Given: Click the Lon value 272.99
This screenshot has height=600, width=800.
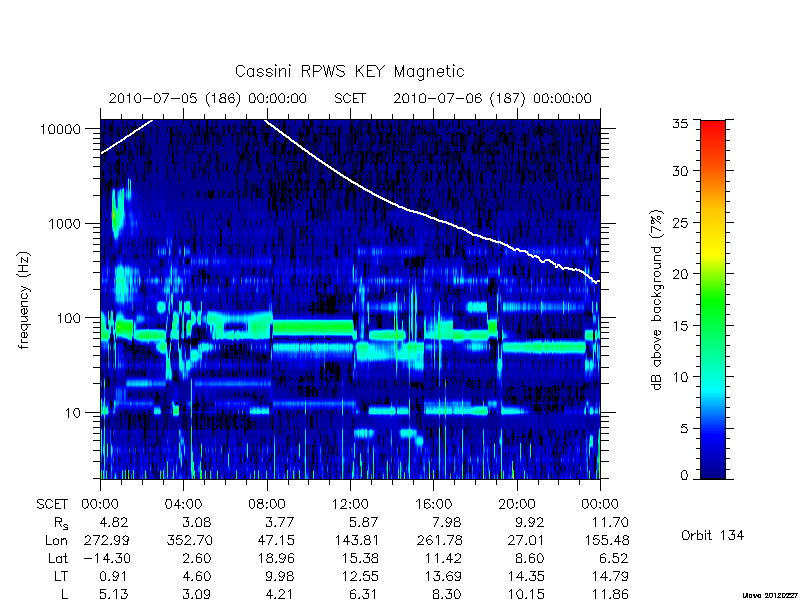Looking at the screenshot, I should (108, 540).
